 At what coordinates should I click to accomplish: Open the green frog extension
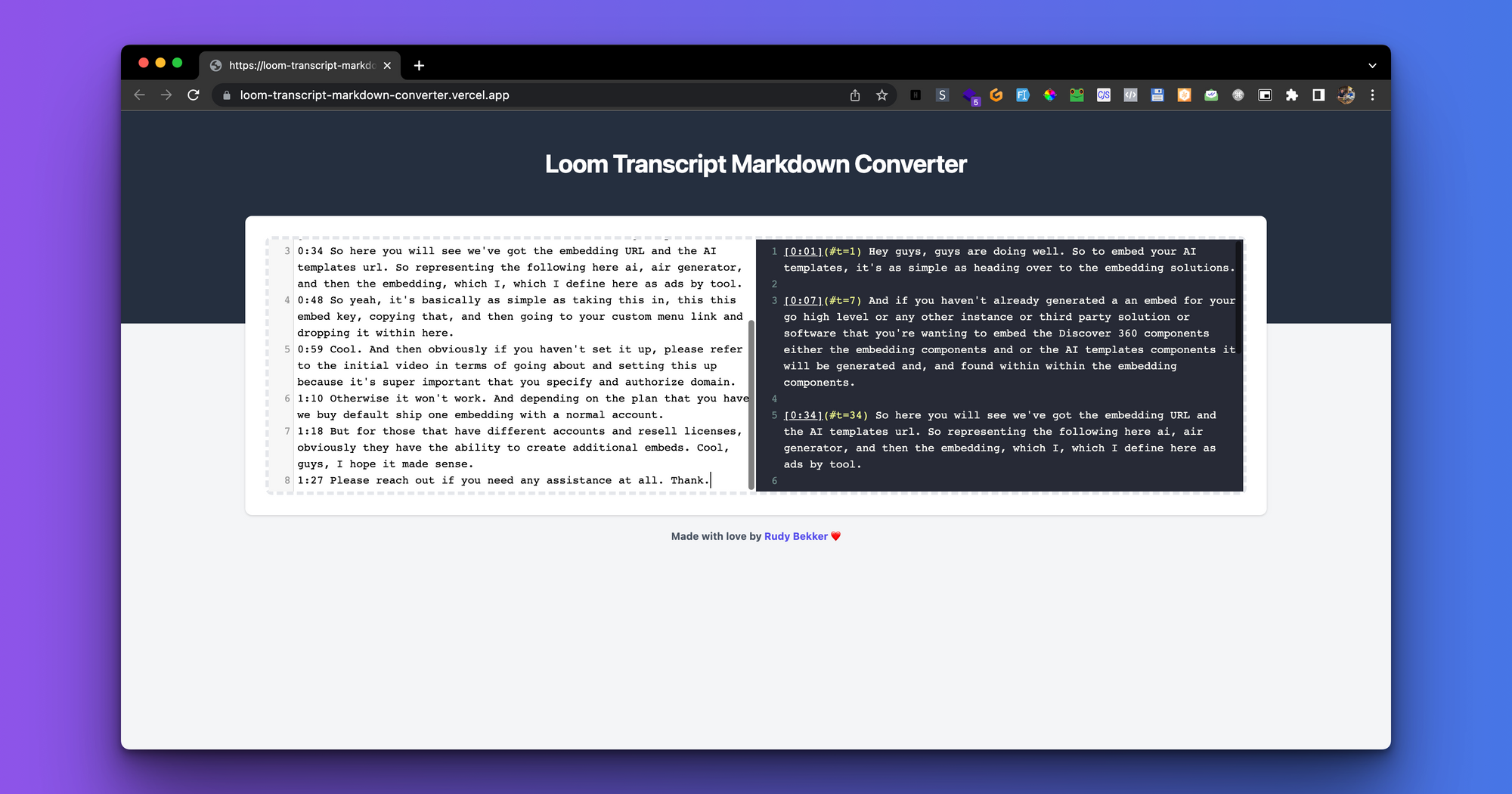pos(1077,95)
